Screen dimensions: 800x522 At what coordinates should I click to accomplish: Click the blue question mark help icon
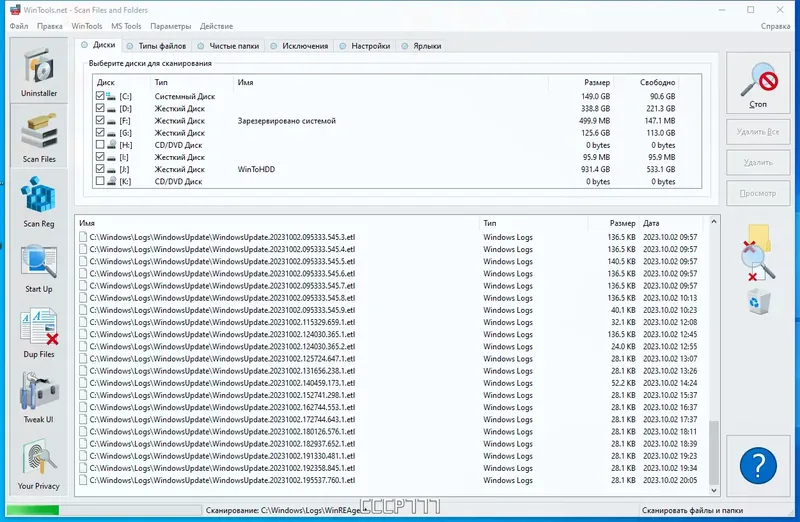tap(758, 465)
